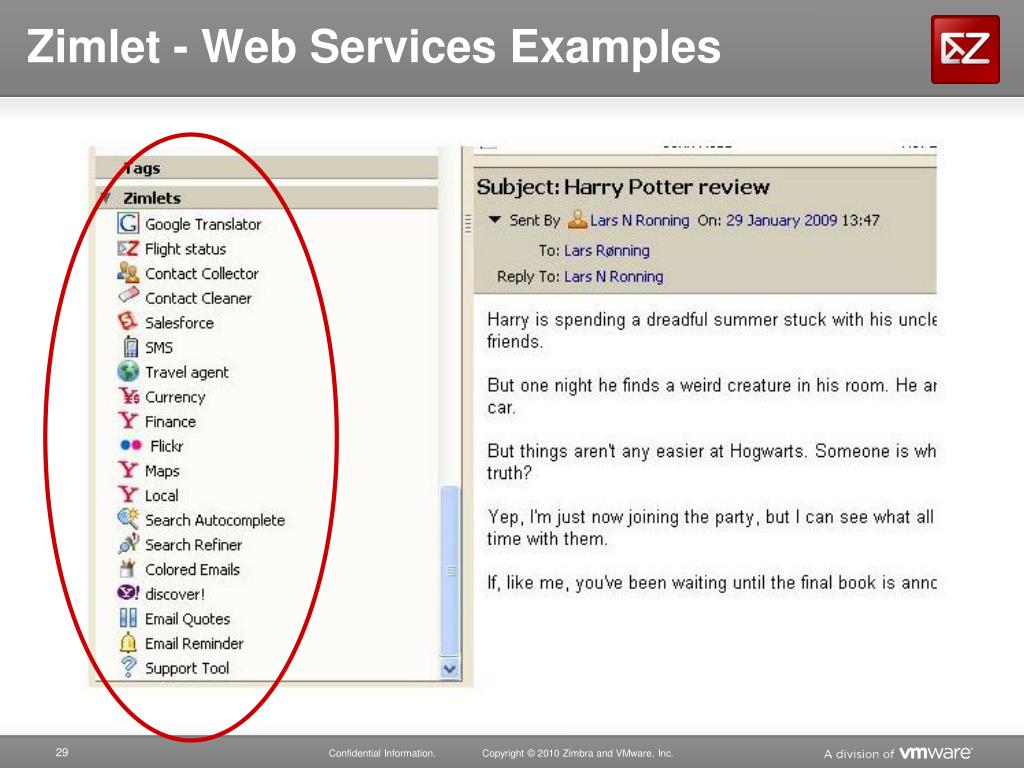This screenshot has width=1024, height=768.
Task: Click the Colored Emails icon
Action: coord(127,568)
